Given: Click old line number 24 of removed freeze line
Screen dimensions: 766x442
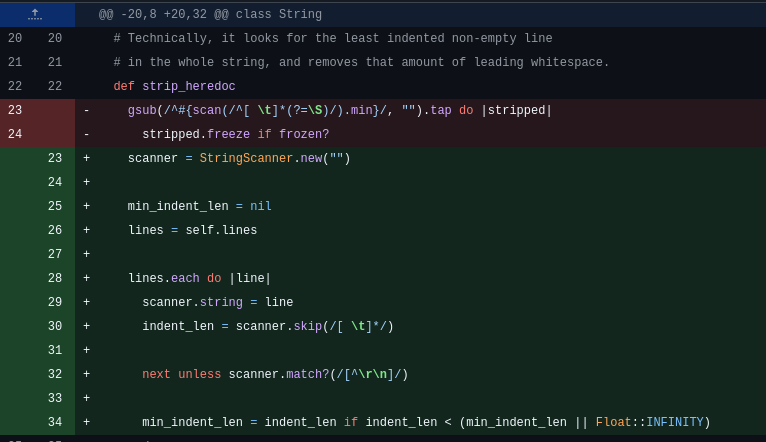Looking at the screenshot, I should pyautogui.click(x=15, y=134).
